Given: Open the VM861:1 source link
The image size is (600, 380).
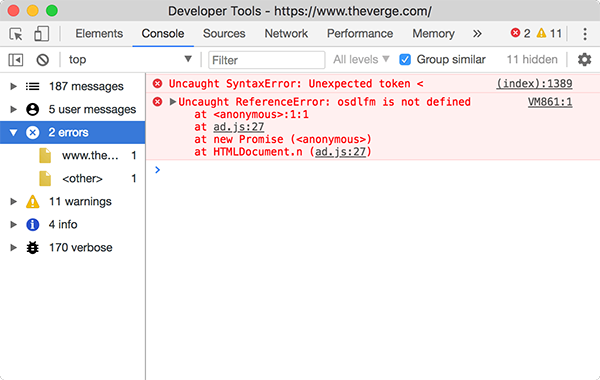Looking at the screenshot, I should pos(550,102).
